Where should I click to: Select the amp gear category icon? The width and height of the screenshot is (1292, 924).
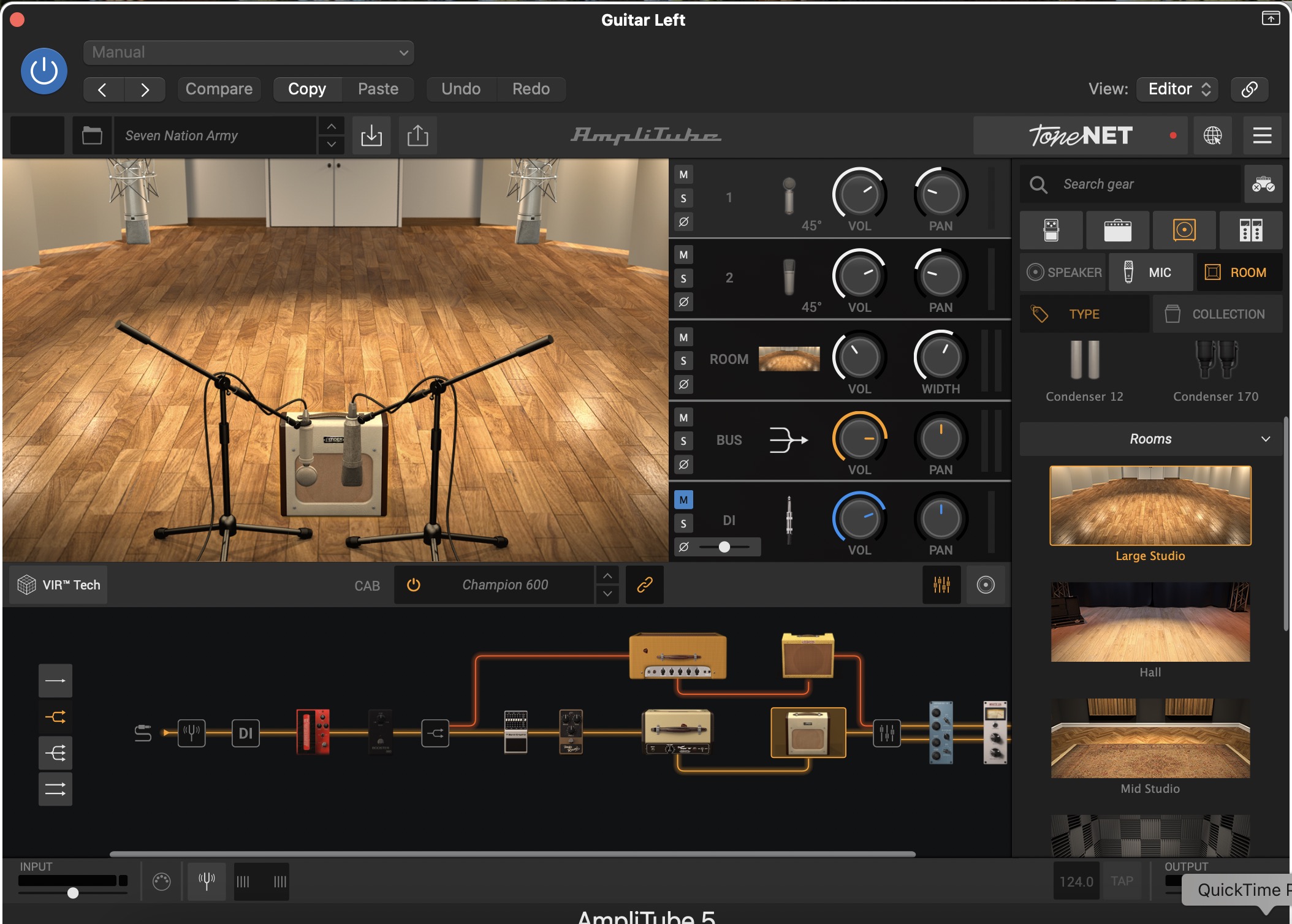(1117, 230)
